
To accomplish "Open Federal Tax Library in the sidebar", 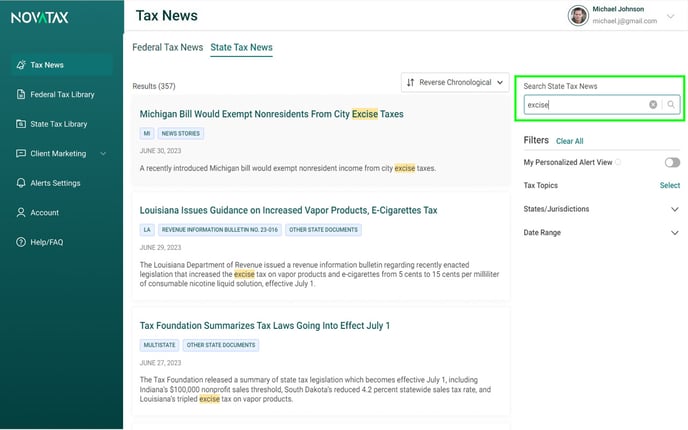I will pyautogui.click(x=61, y=94).
